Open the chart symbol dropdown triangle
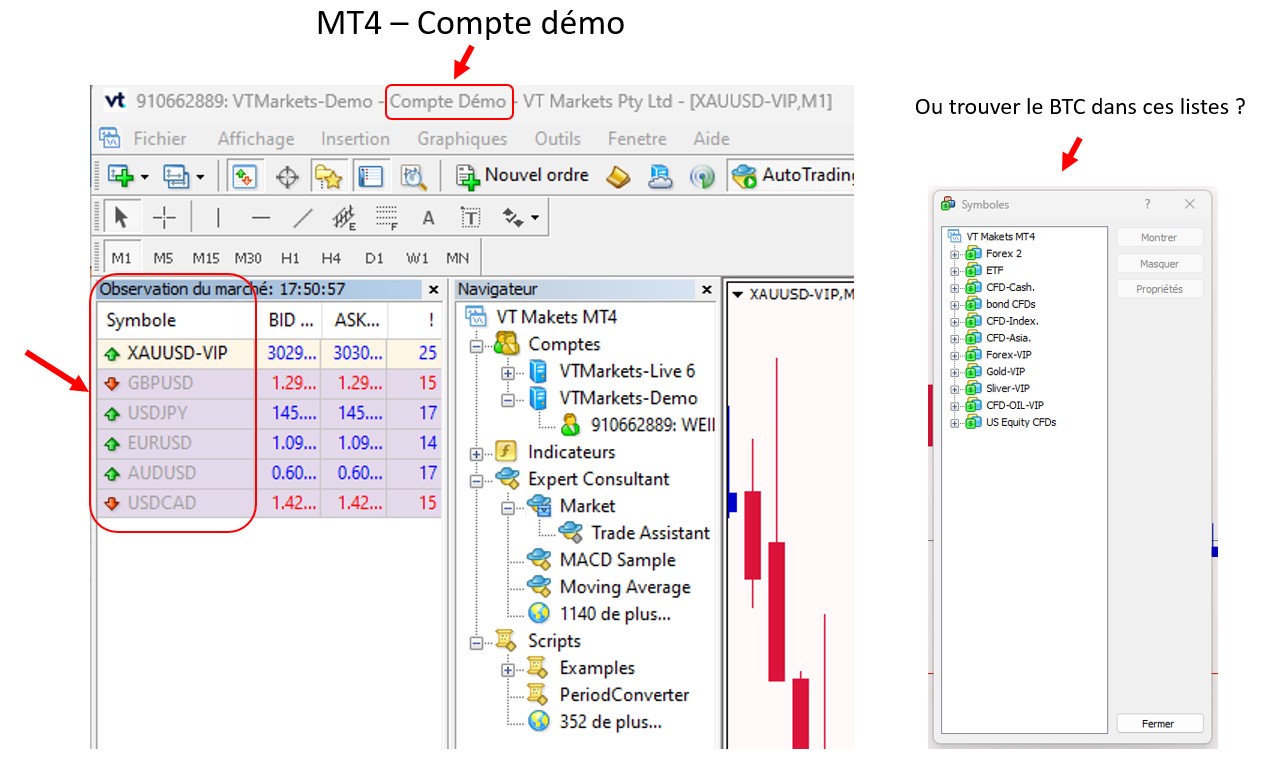Viewport: 1267px width, 764px height. [738, 294]
